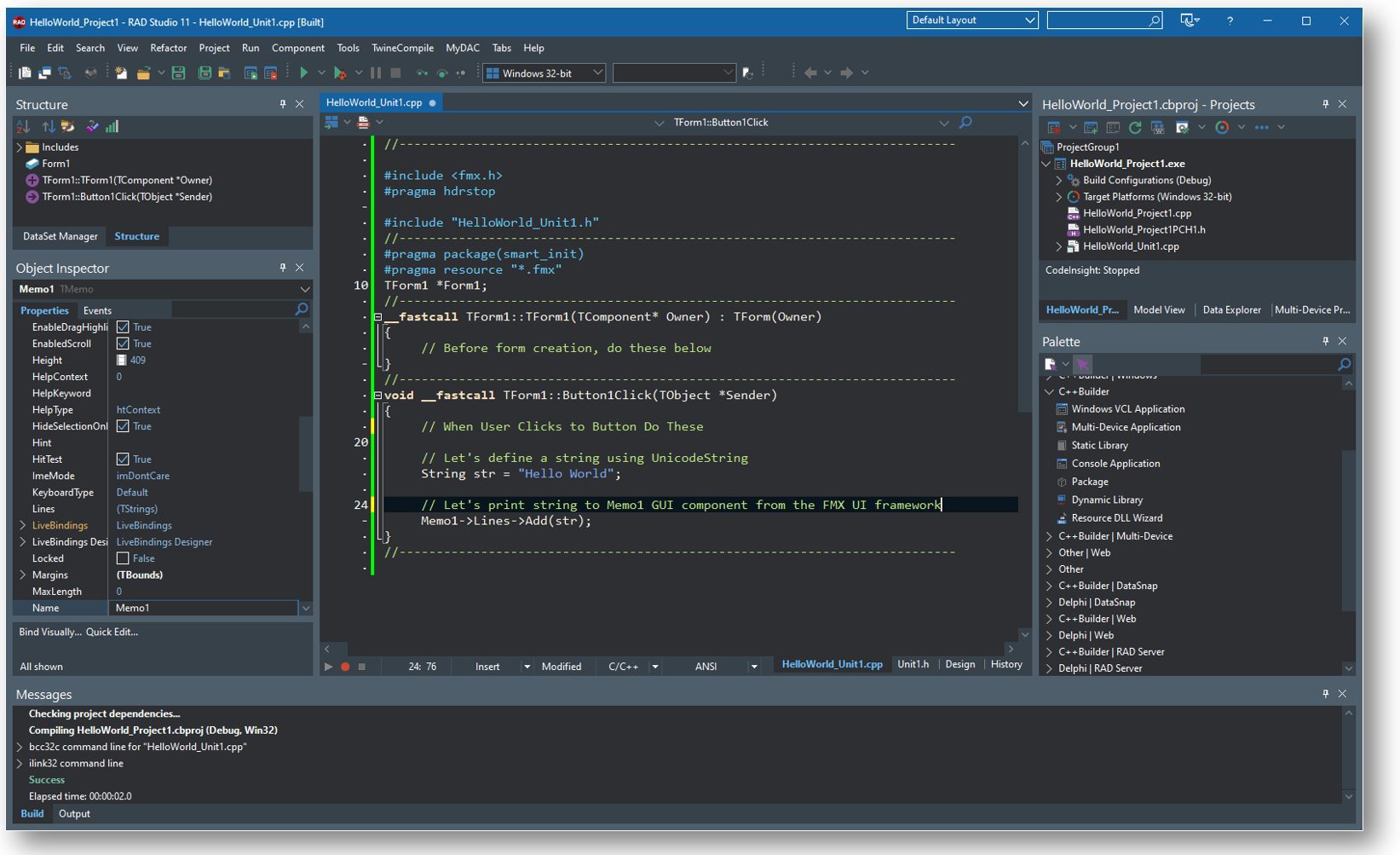Click the navigate Forward arrow icon

point(846,73)
